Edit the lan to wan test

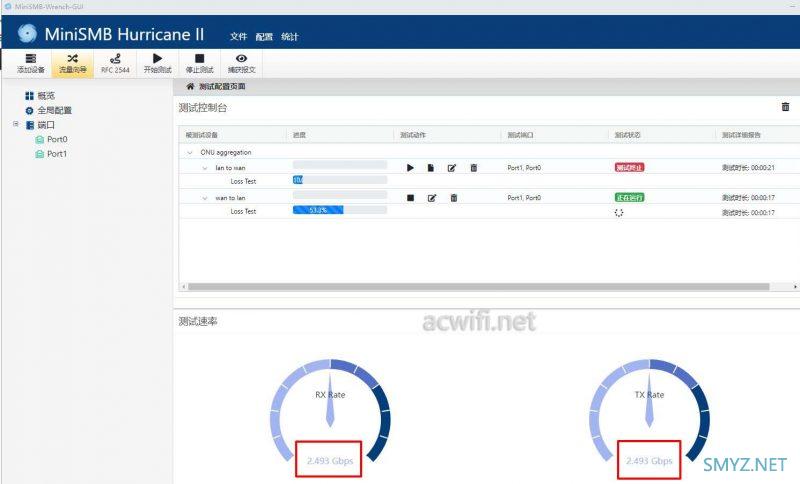pos(452,168)
